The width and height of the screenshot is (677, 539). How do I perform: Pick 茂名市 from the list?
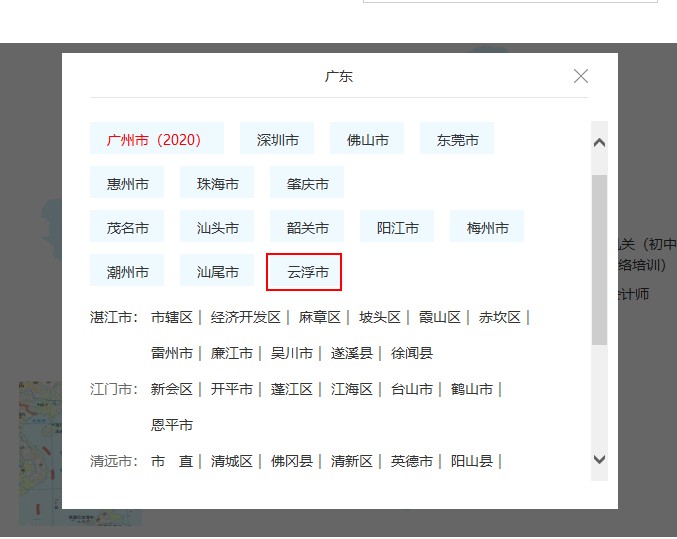click(x=127, y=226)
